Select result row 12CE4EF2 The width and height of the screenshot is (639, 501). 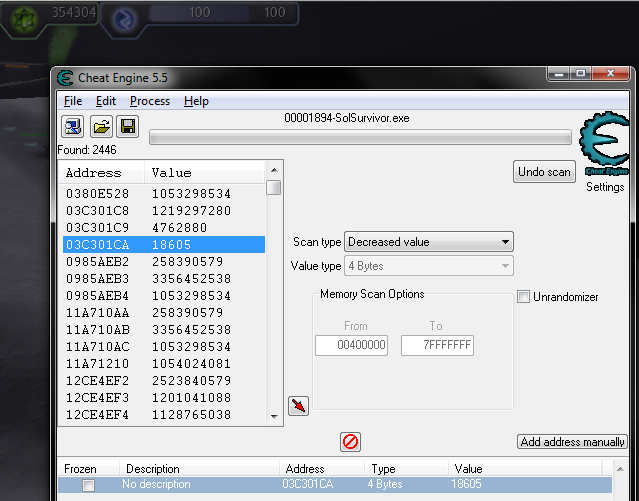[x=163, y=381]
